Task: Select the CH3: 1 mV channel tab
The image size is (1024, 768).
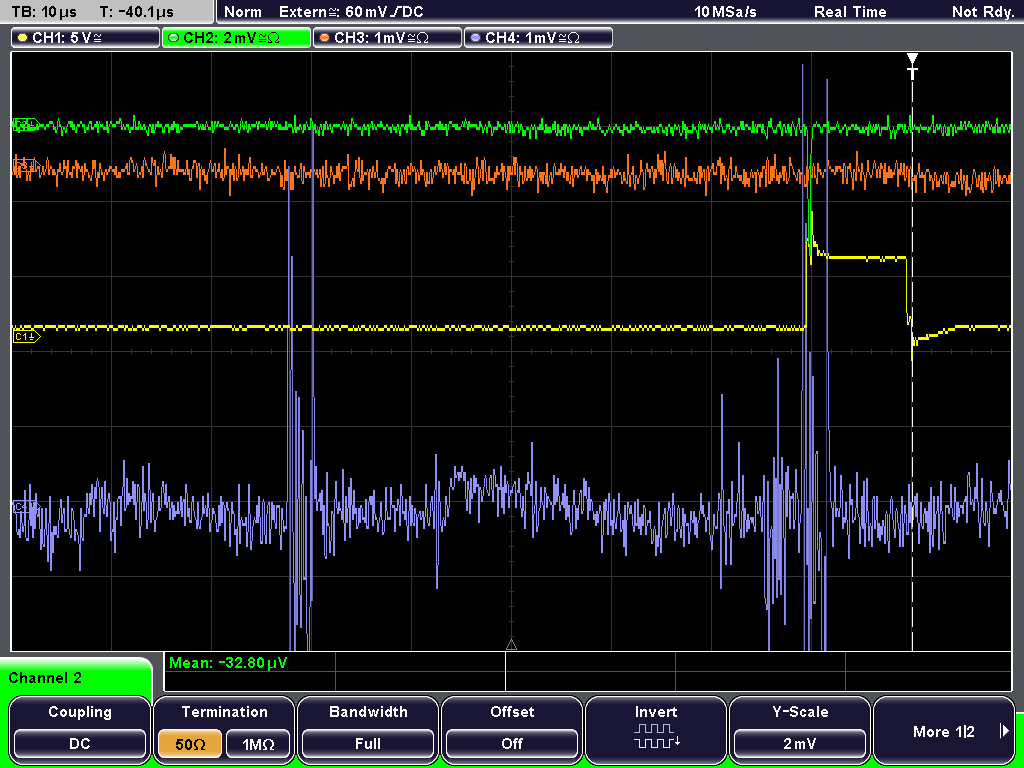Action: (x=387, y=38)
